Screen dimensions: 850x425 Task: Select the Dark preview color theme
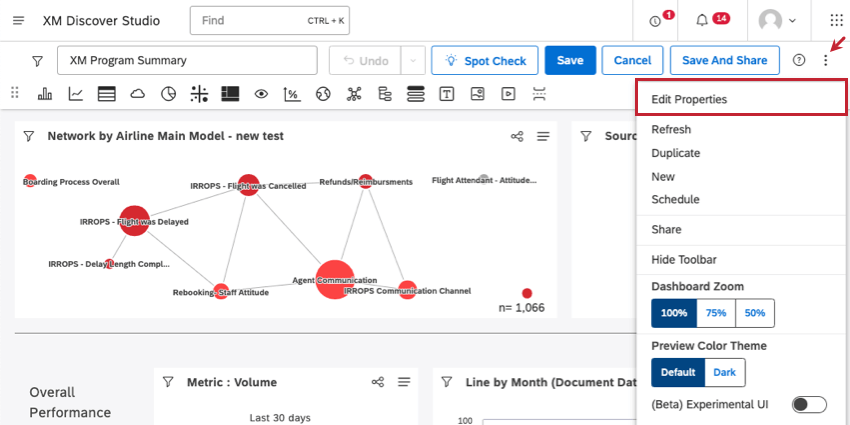725,372
